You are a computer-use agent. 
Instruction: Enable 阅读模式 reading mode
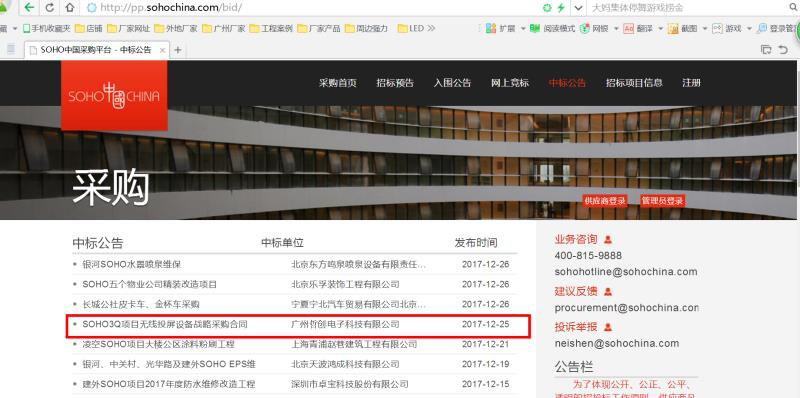click(553, 29)
